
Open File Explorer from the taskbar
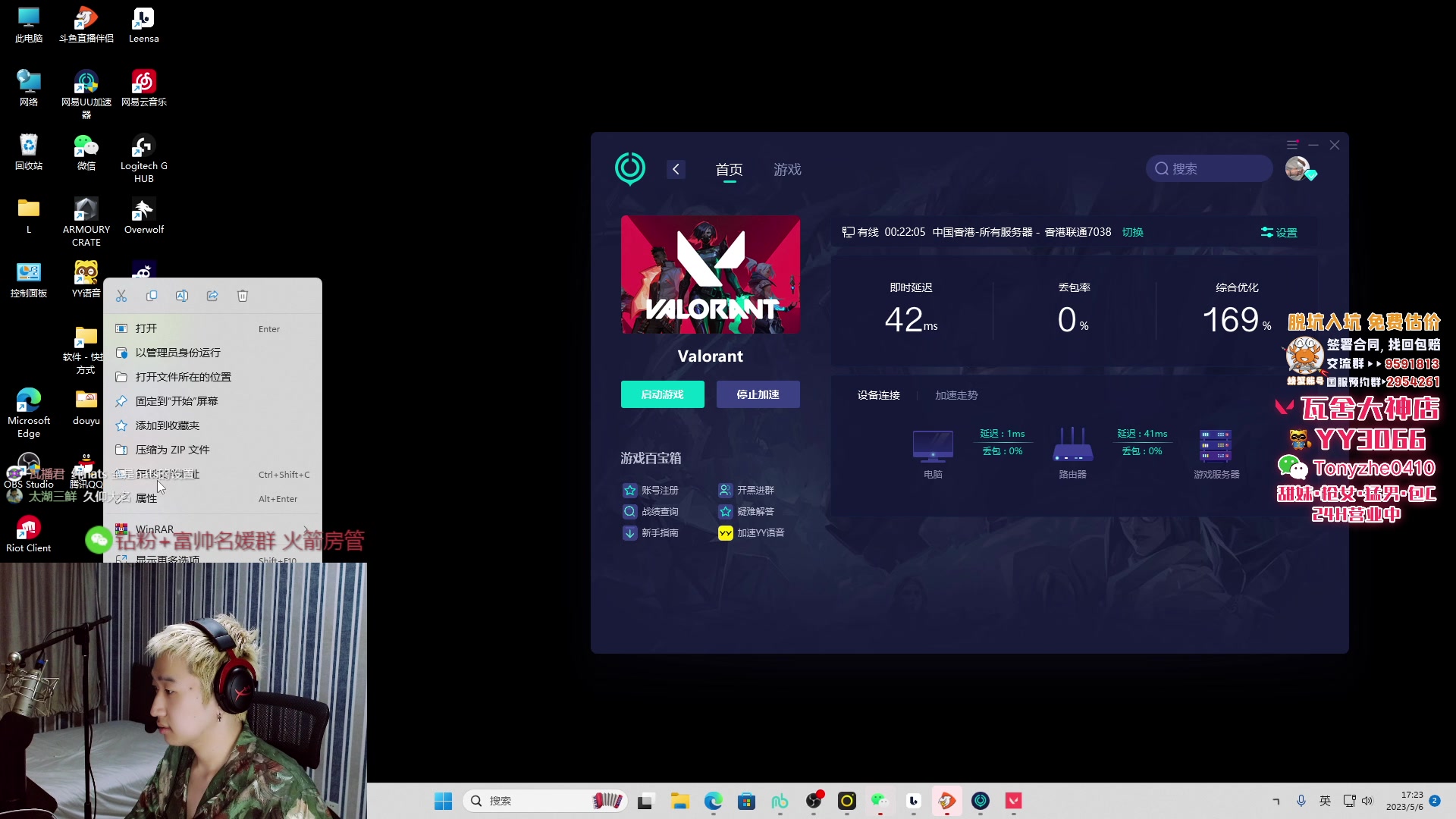(679, 801)
